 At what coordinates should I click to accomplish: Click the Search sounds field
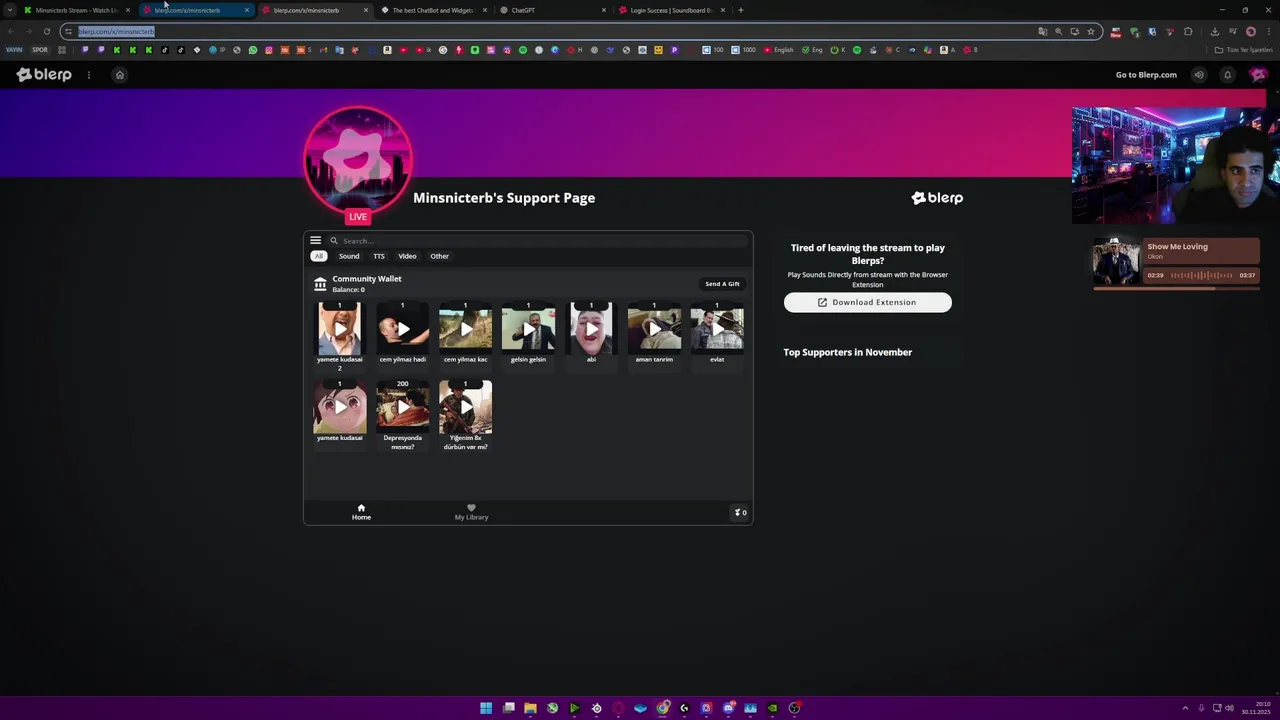point(540,241)
